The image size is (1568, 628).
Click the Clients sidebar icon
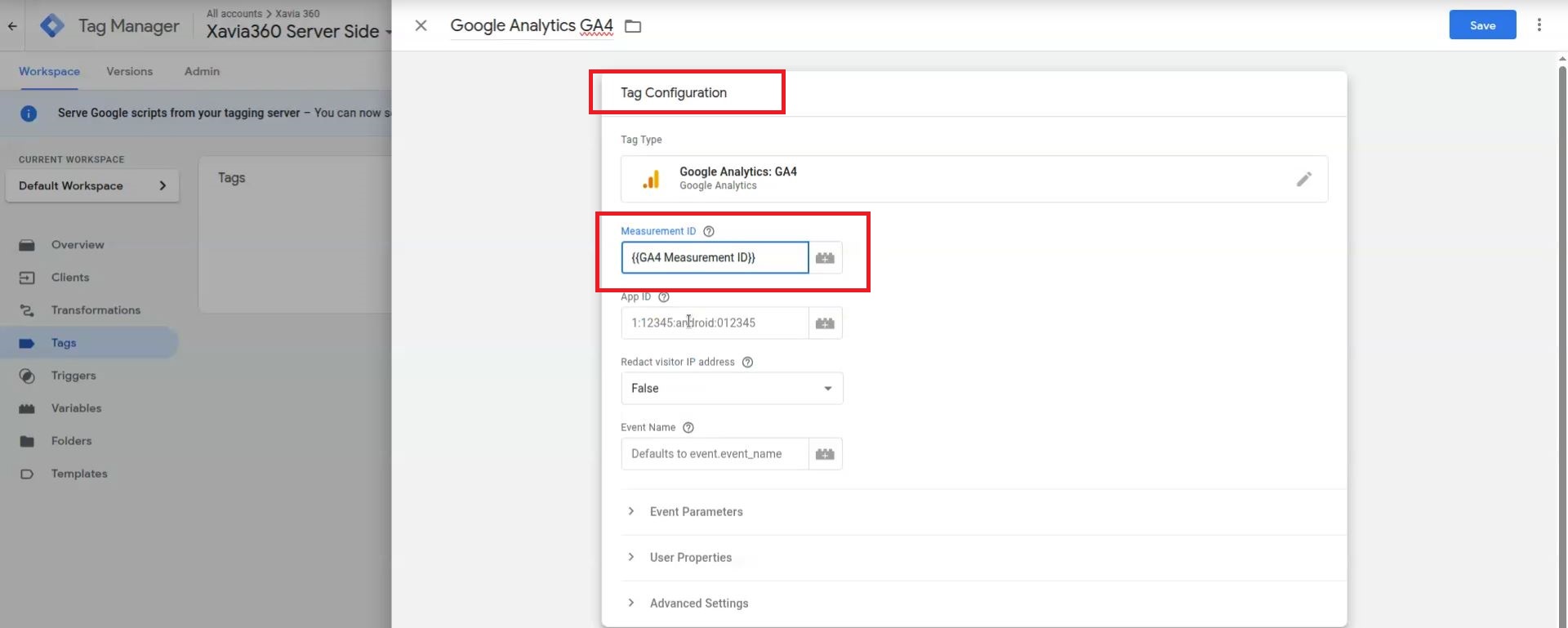(27, 278)
